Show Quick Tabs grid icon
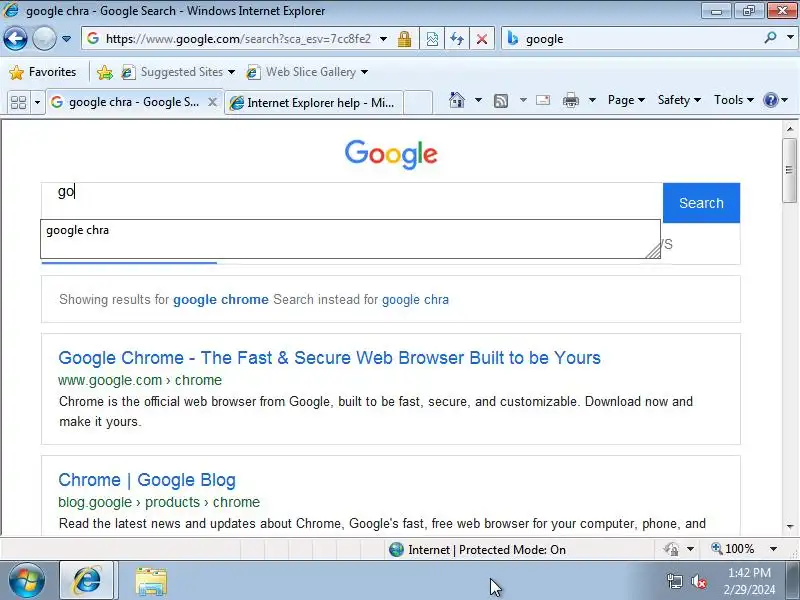800x600 pixels. pyautogui.click(x=18, y=103)
